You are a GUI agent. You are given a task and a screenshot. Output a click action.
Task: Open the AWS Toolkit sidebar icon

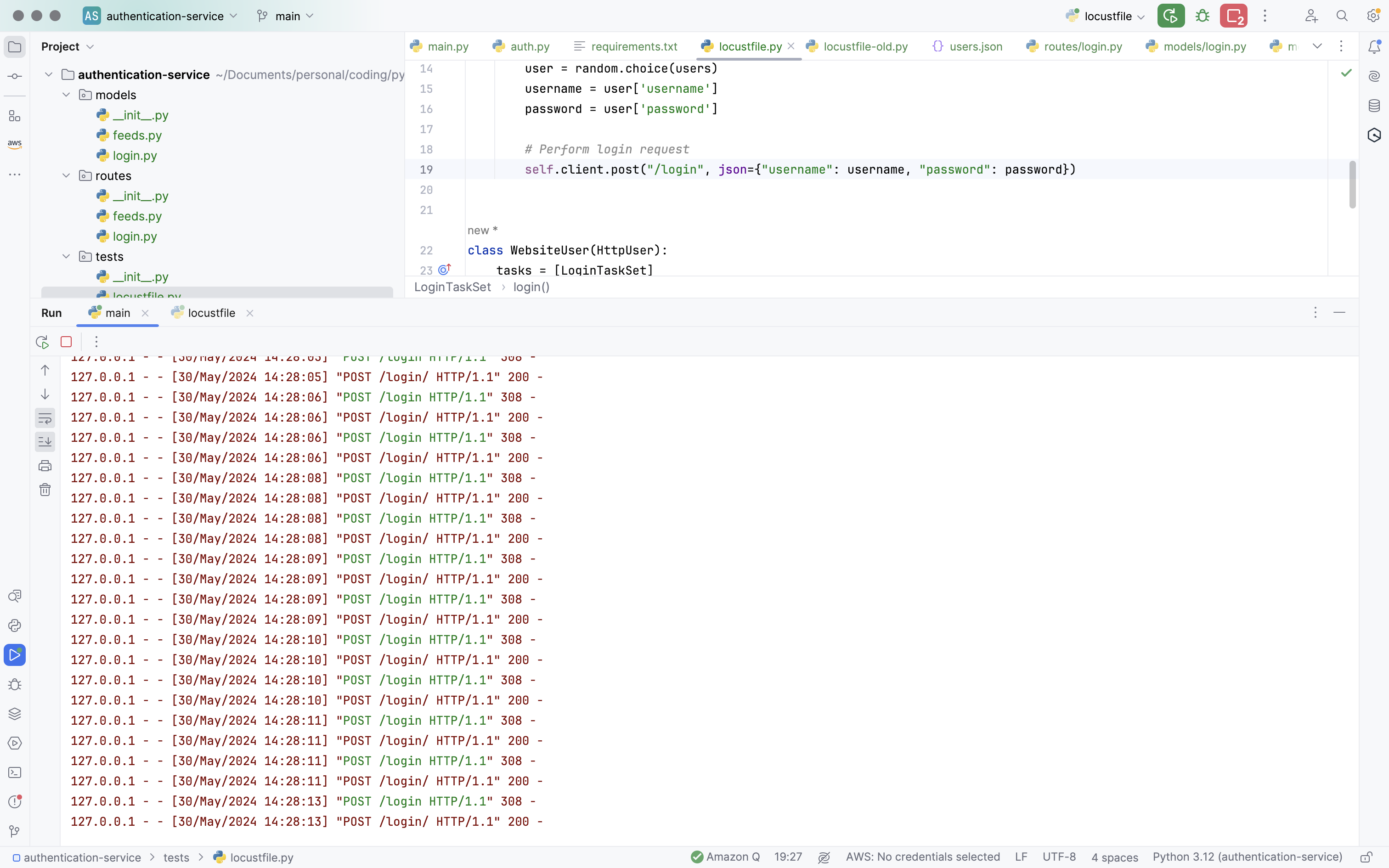pyautogui.click(x=15, y=144)
